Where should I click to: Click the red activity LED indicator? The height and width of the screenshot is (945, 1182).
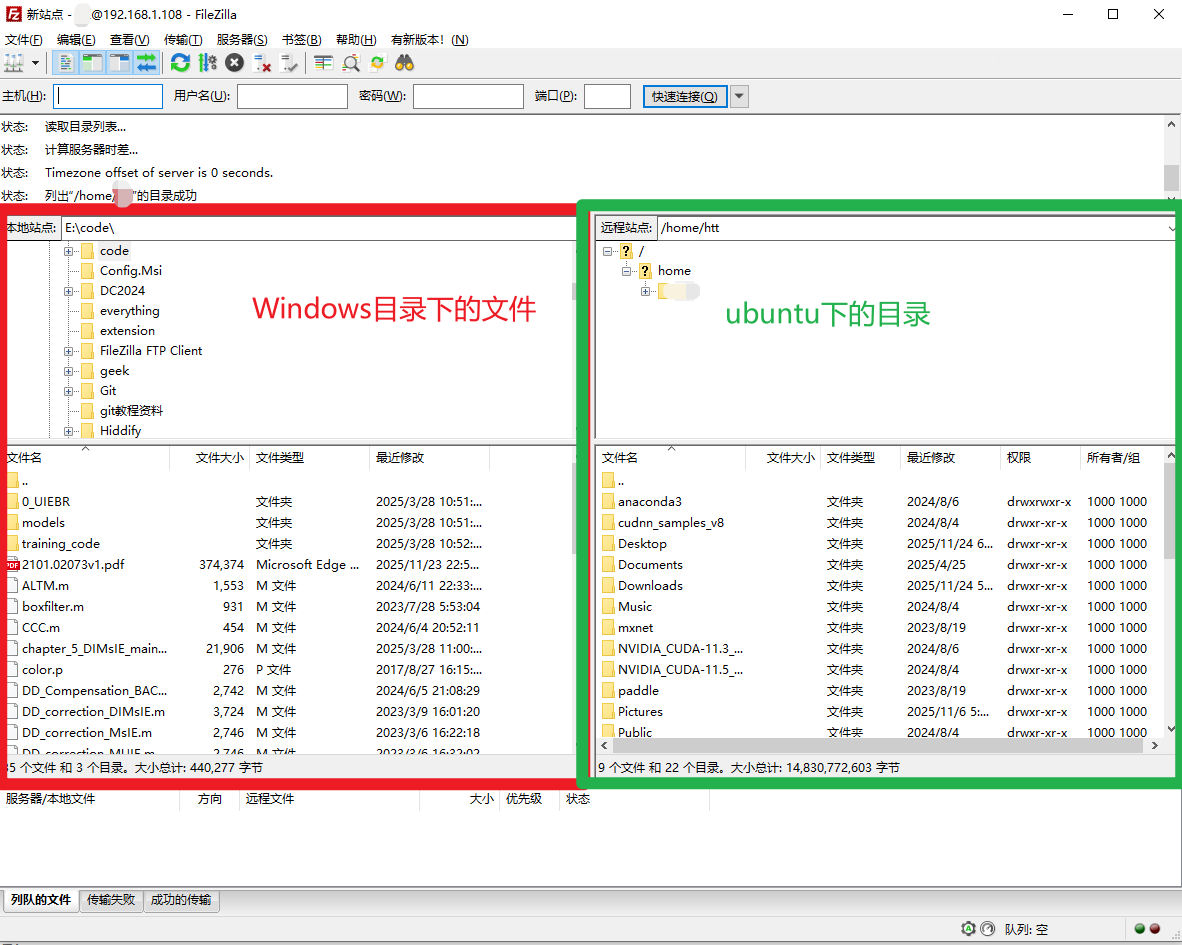[1155, 928]
